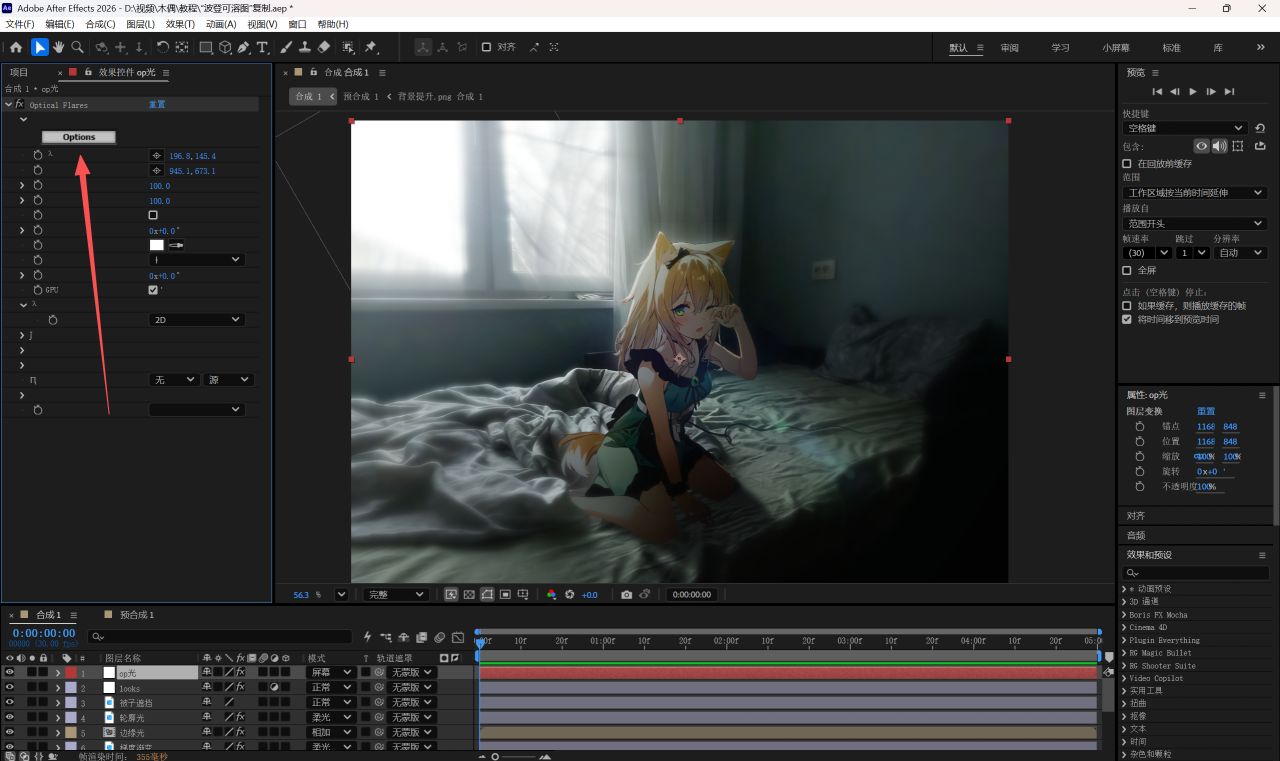Toggle the 在回放前缓存 checkbox
This screenshot has width=1280, height=761.
tap(1127, 163)
